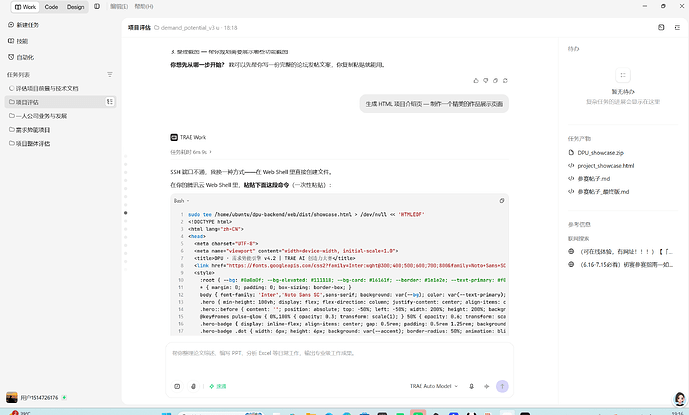Create a new task (新建任务)

(23, 25)
